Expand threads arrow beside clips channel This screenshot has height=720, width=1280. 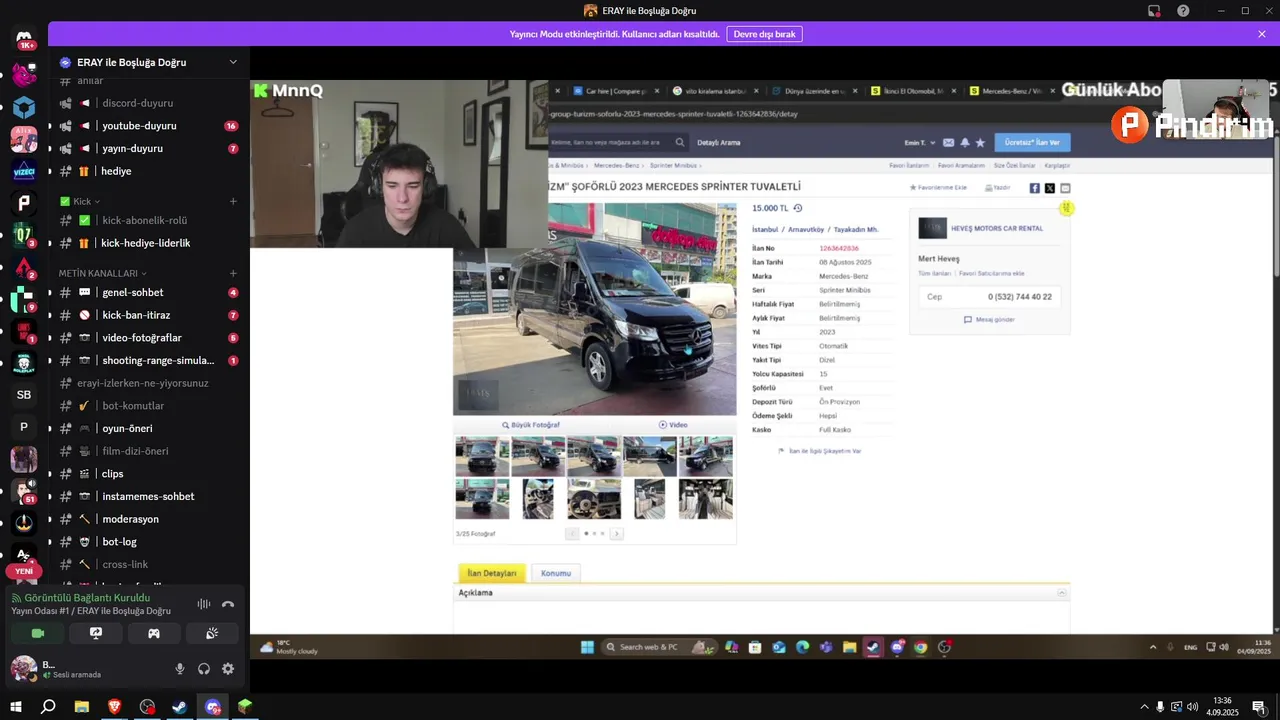tap(50, 474)
